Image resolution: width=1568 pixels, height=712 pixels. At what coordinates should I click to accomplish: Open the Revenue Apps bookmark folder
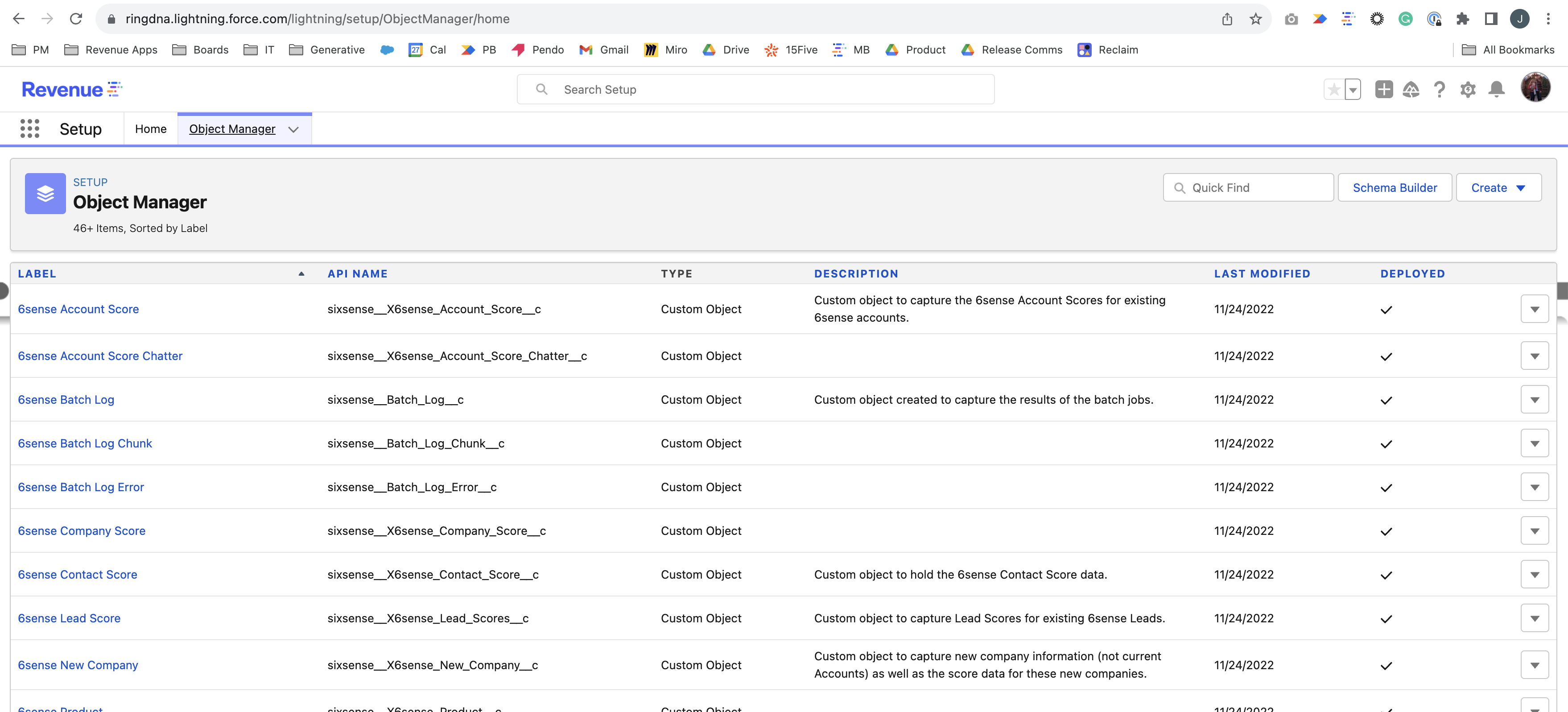tap(111, 50)
